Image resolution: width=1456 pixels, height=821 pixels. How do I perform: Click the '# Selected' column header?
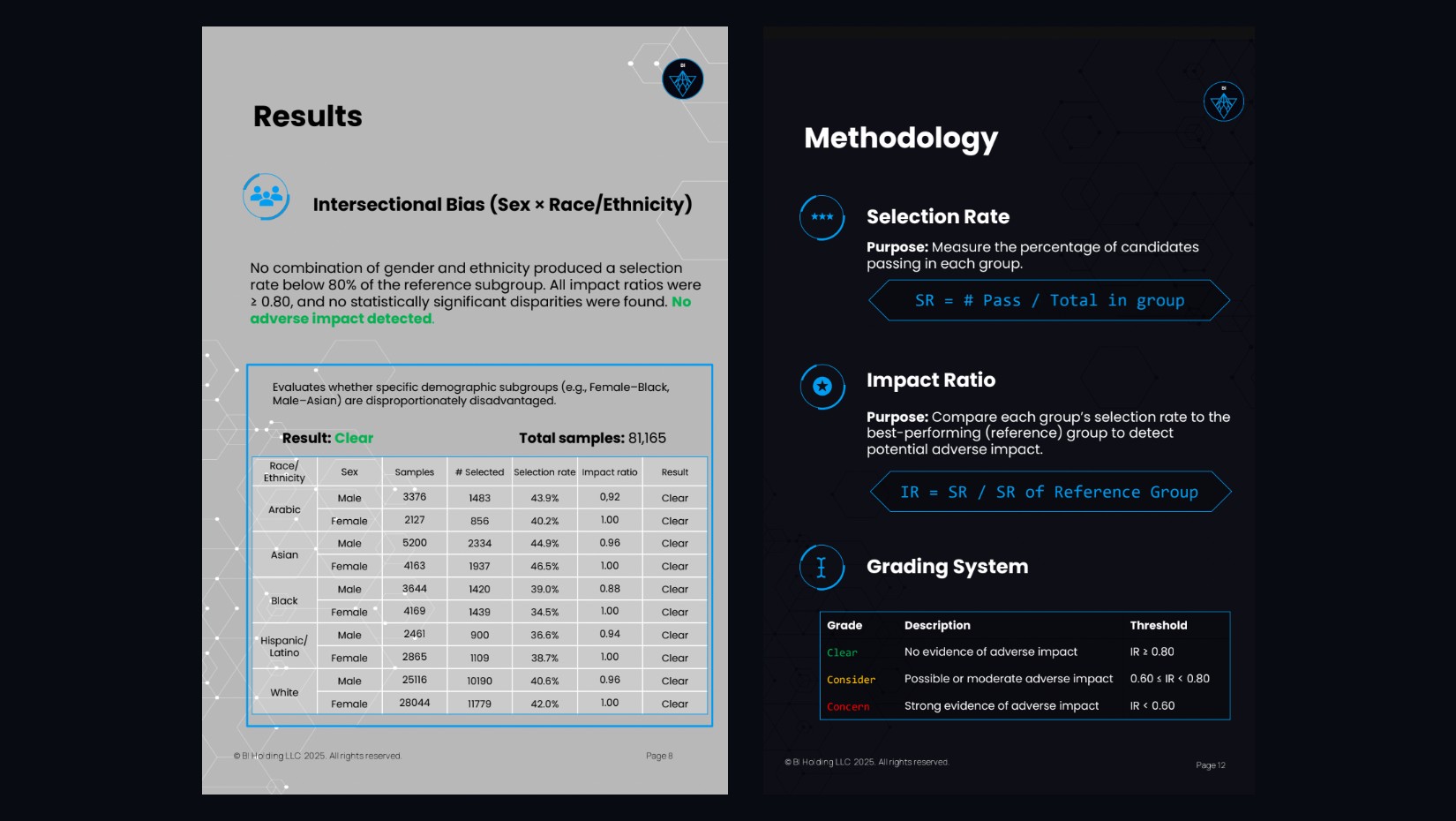coord(480,472)
